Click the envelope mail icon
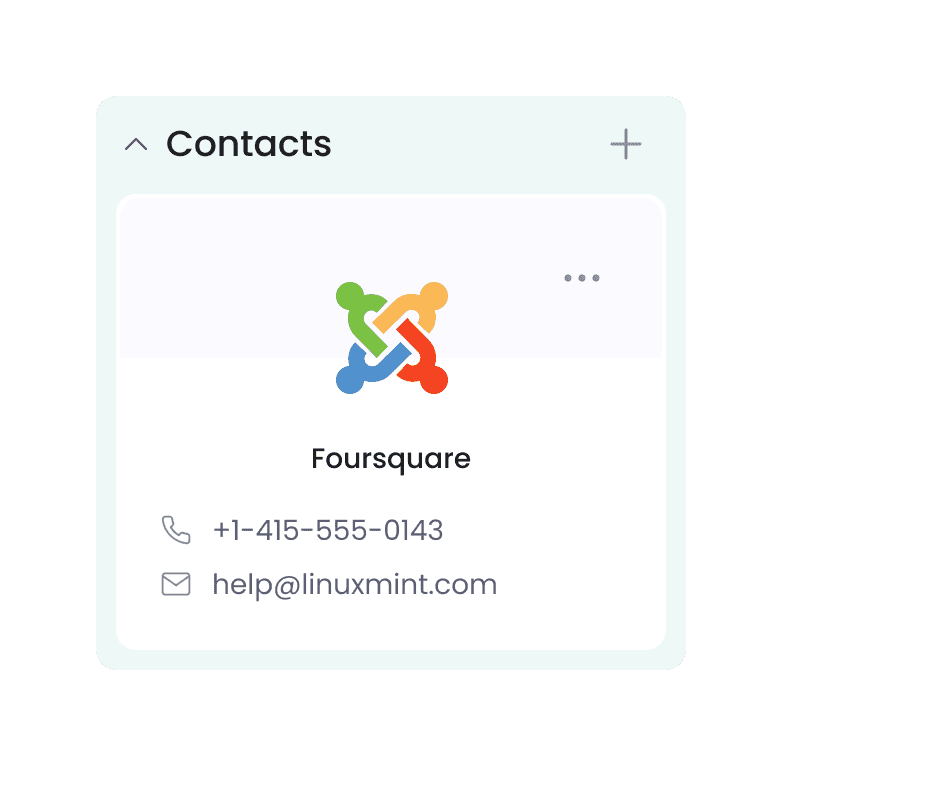 tap(176, 584)
